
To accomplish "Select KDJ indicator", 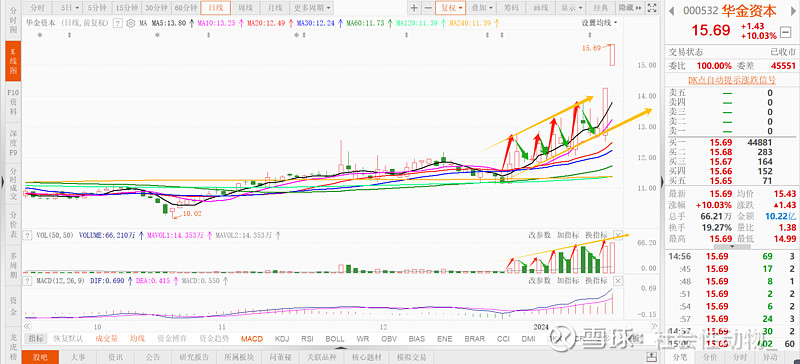I will 282,338.
